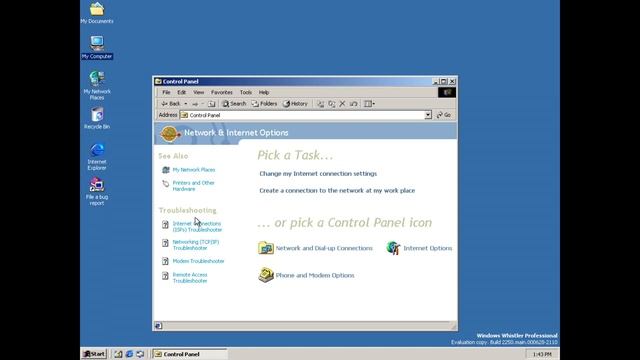Open the Internet Options icon

[419, 248]
